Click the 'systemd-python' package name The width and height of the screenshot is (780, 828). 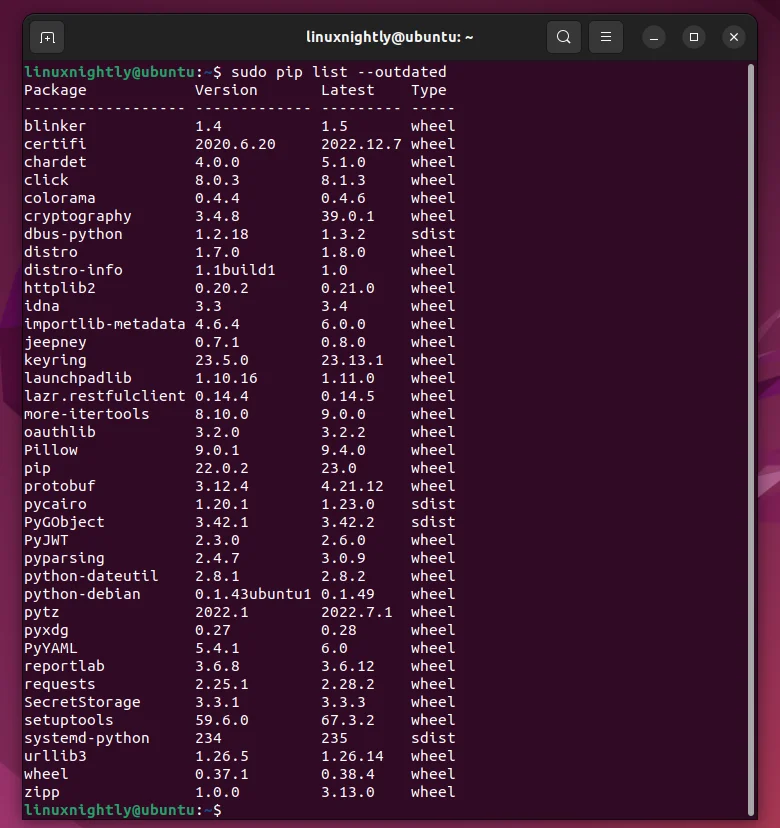pyautogui.click(x=87, y=738)
